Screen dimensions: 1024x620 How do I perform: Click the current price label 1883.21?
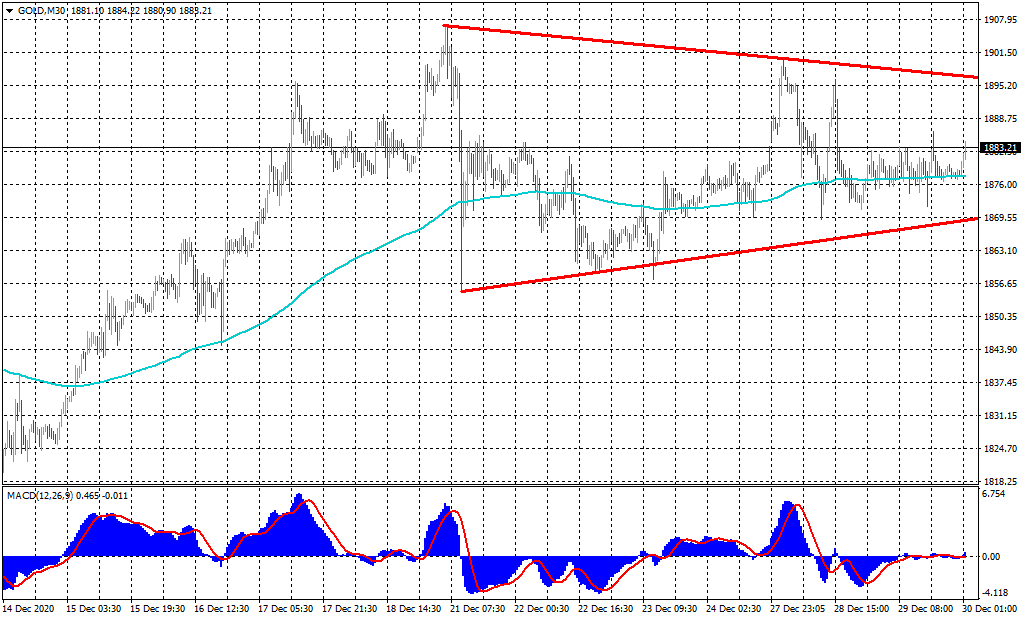click(1000, 148)
